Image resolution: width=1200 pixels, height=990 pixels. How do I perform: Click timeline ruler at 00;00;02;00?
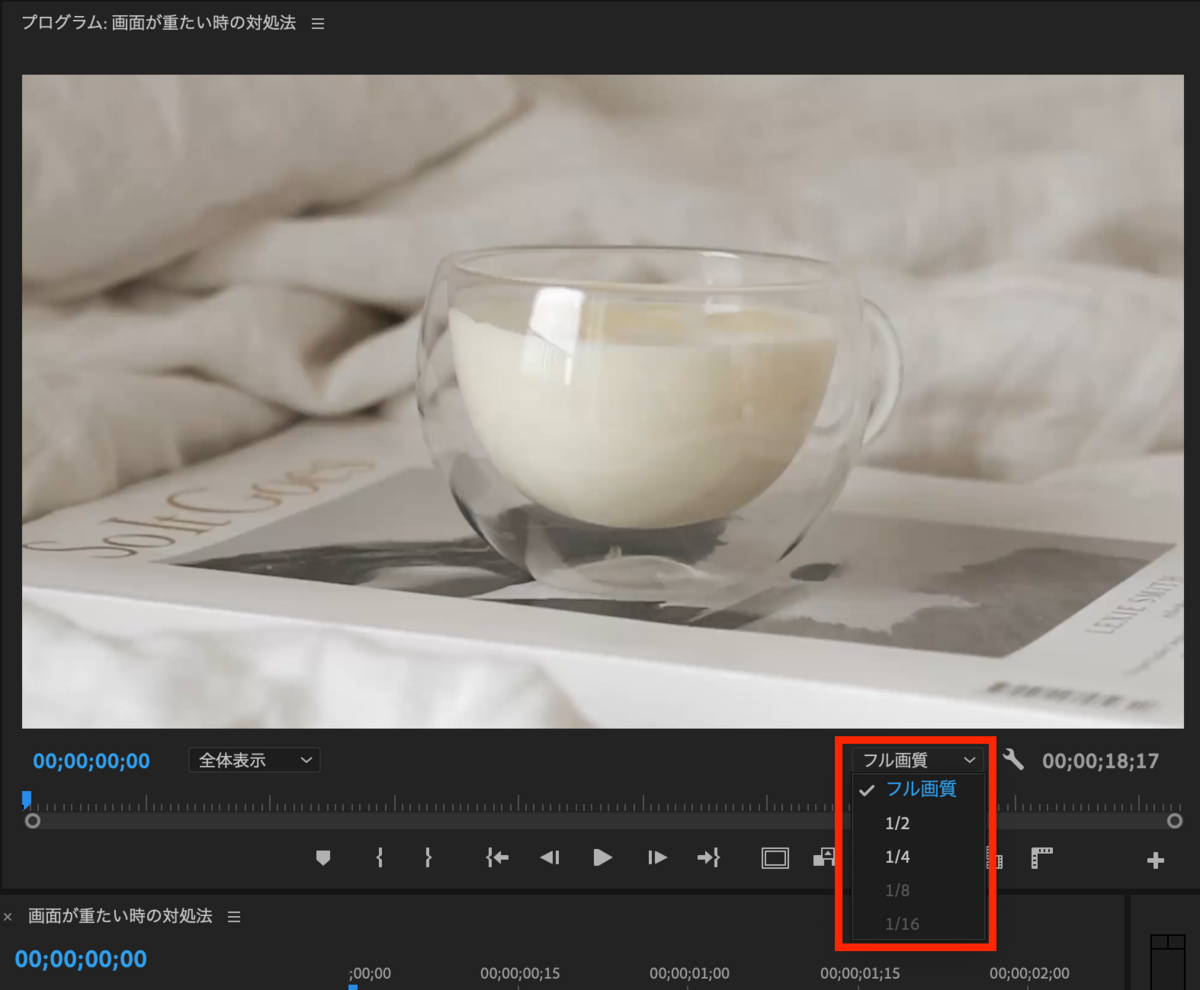click(x=1029, y=973)
